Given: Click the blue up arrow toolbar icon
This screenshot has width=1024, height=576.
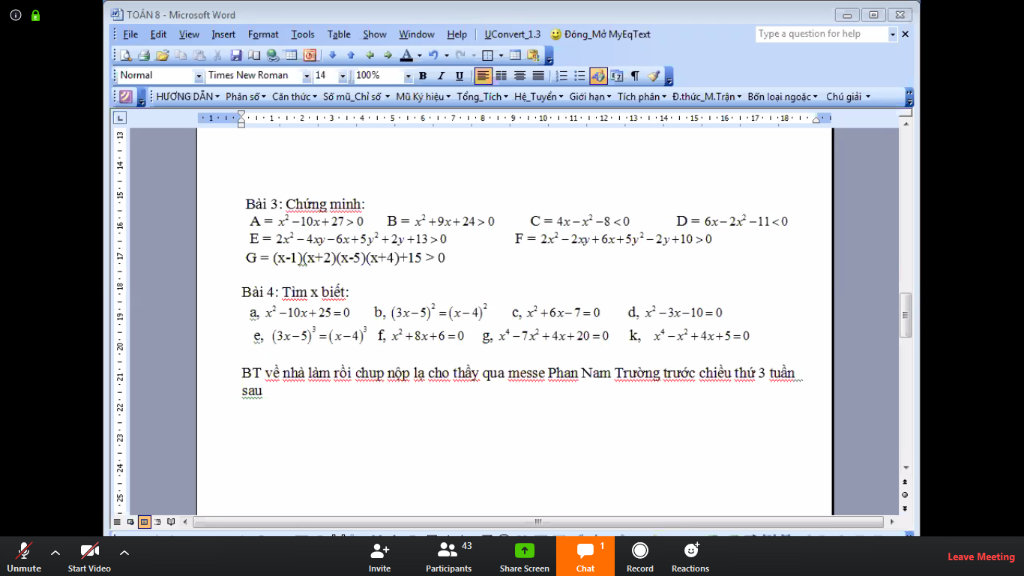Looking at the screenshot, I should click(x=351, y=56).
